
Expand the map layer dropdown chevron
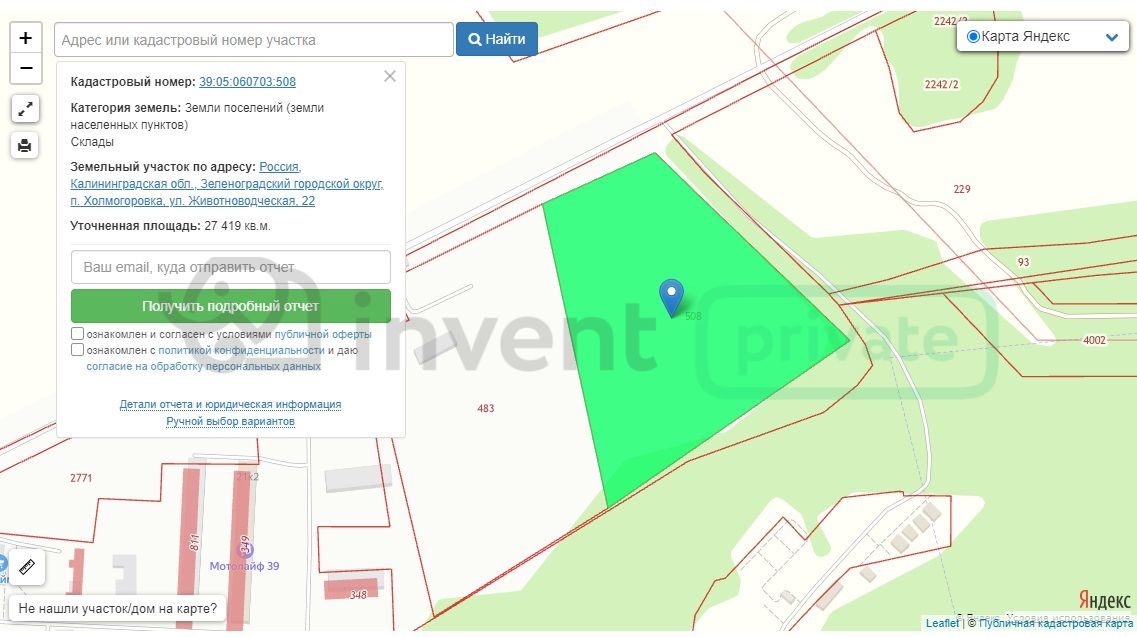coord(1111,37)
